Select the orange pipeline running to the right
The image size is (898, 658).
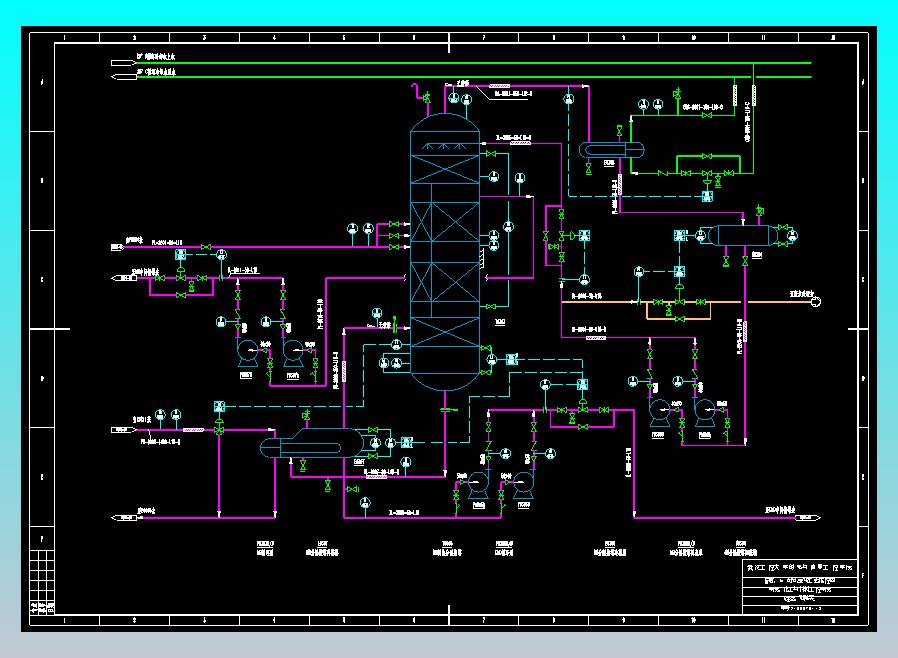(687, 302)
